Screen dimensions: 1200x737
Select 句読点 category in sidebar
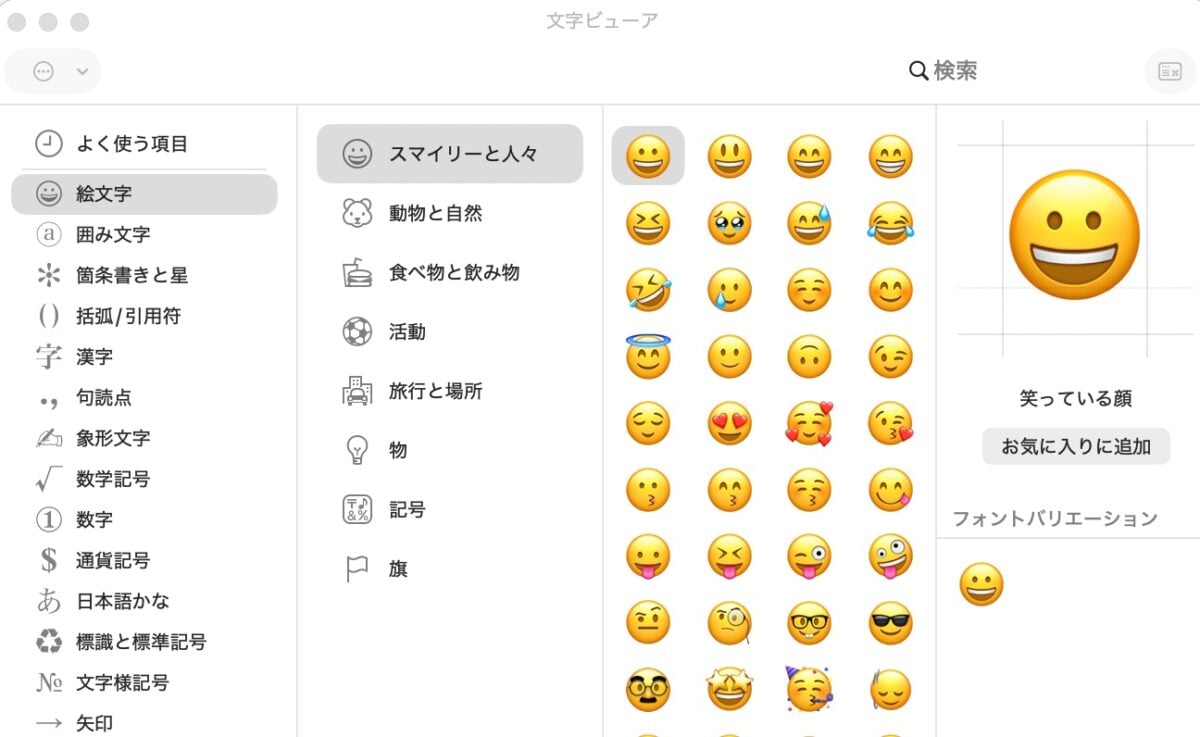[144, 397]
